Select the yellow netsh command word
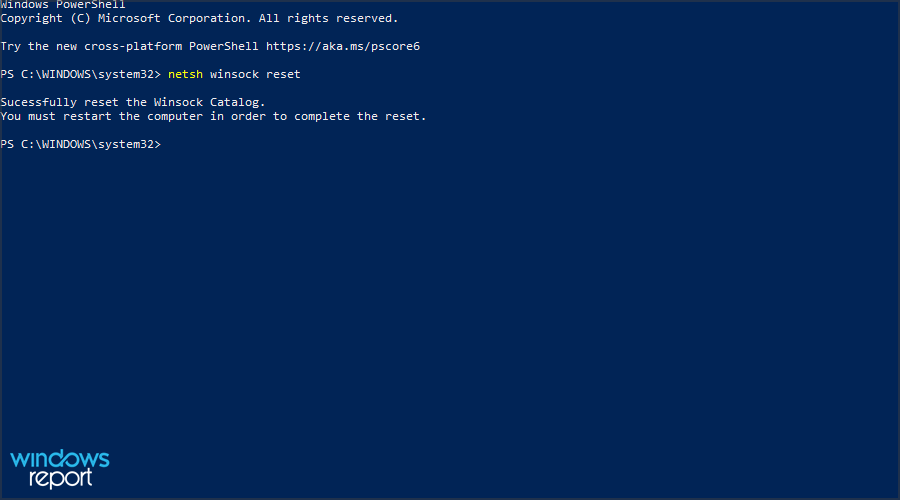Viewport: 900px width, 500px height. (x=185, y=74)
